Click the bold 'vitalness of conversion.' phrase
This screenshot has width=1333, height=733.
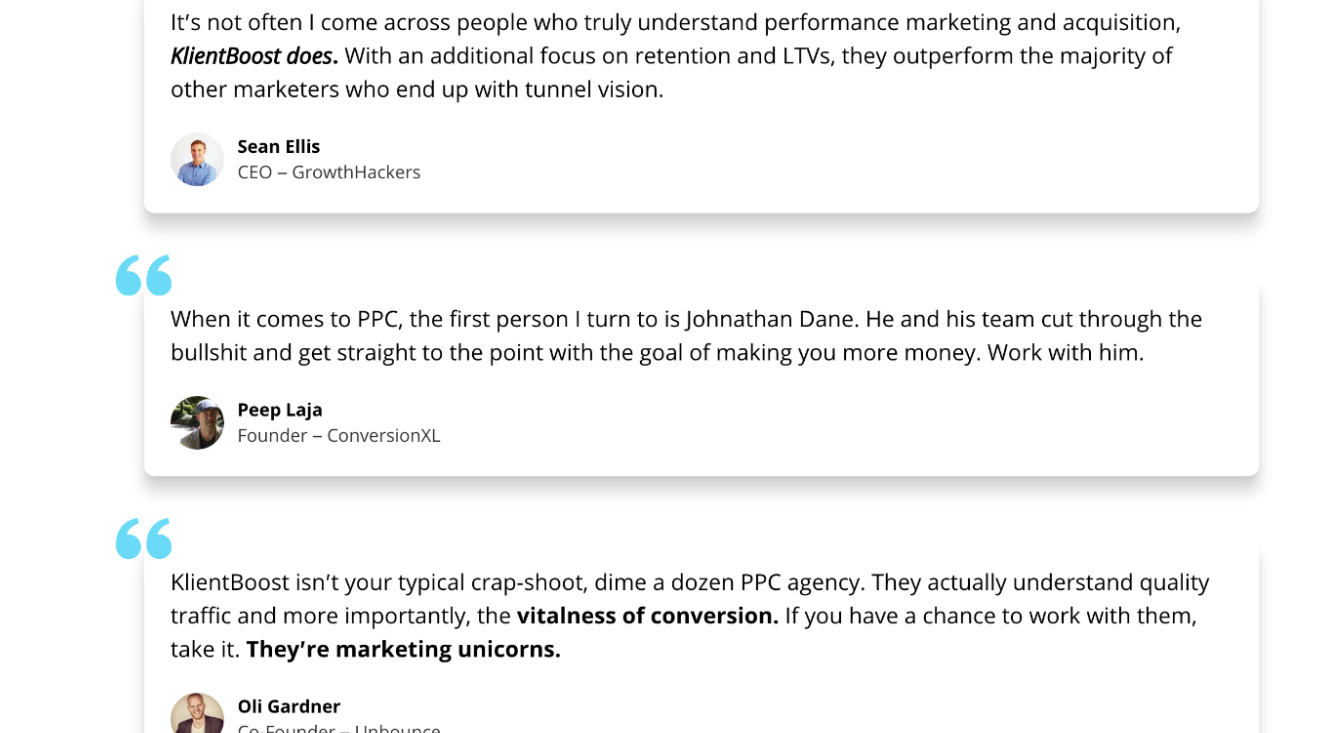coord(648,615)
